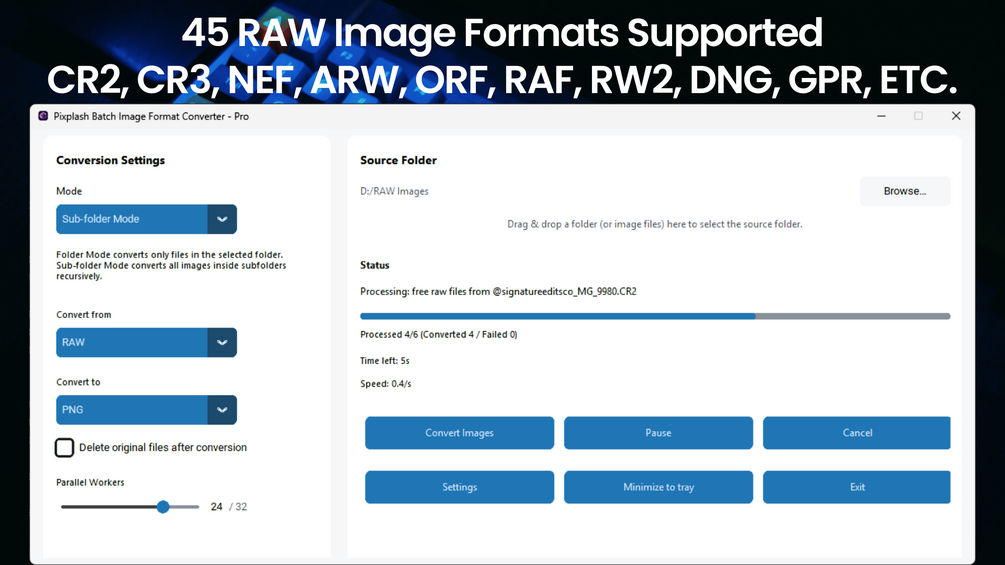Click the disabled maximize window button
This screenshot has width=1005, height=565.
tap(918, 116)
